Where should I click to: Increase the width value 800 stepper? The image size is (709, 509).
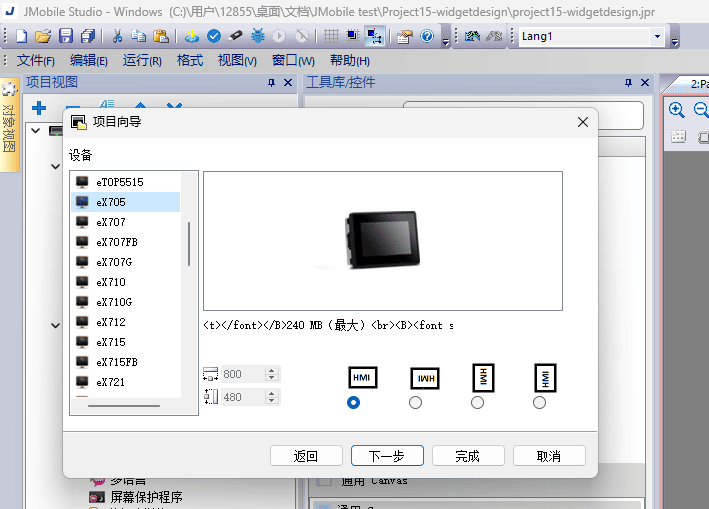(272, 370)
